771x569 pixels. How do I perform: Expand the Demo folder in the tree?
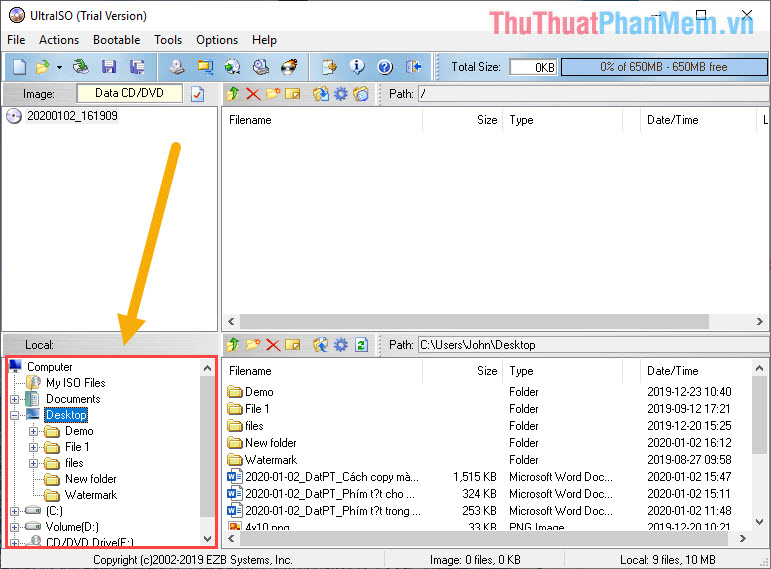pos(33,431)
